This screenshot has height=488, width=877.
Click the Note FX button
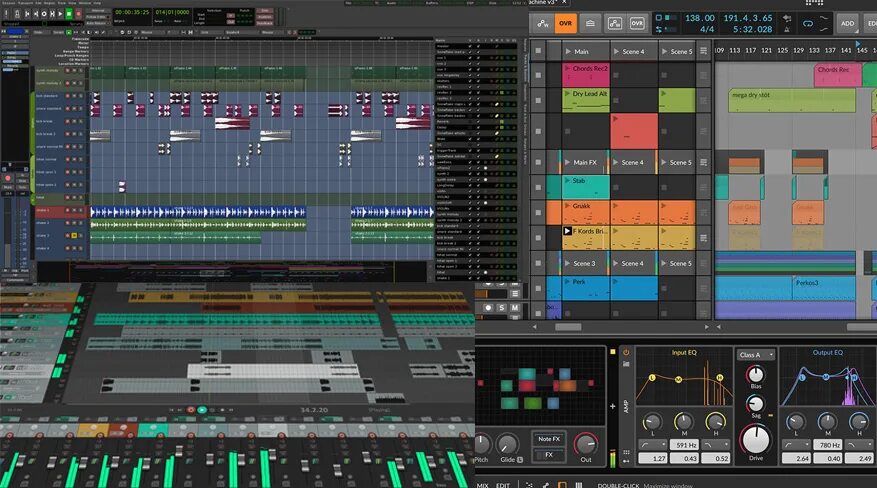tap(549, 439)
